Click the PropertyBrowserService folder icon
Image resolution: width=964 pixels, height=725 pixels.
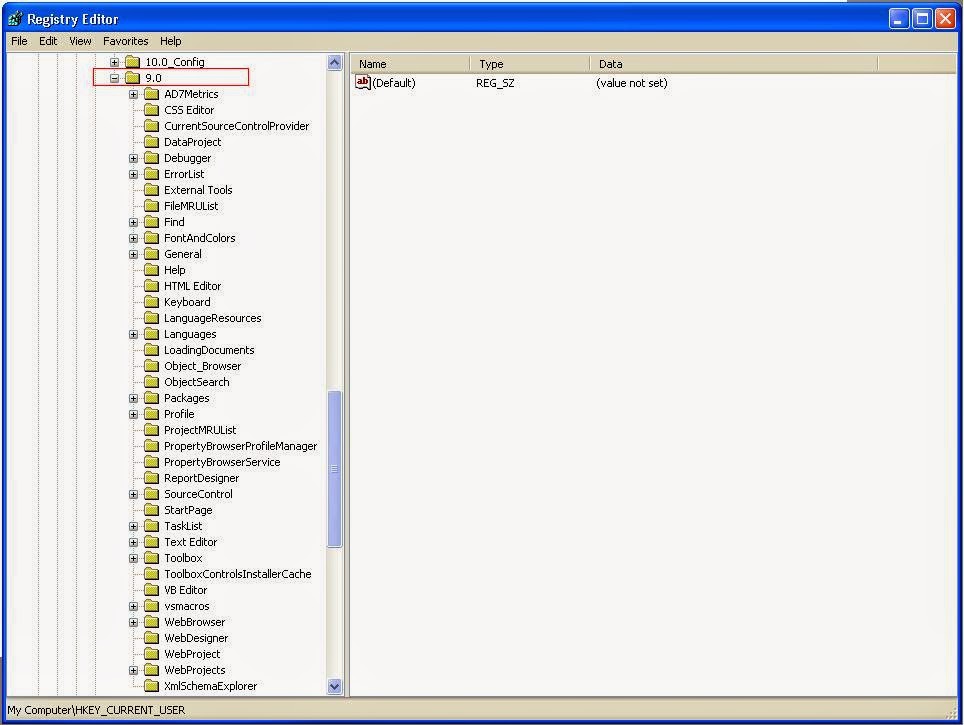(x=151, y=461)
